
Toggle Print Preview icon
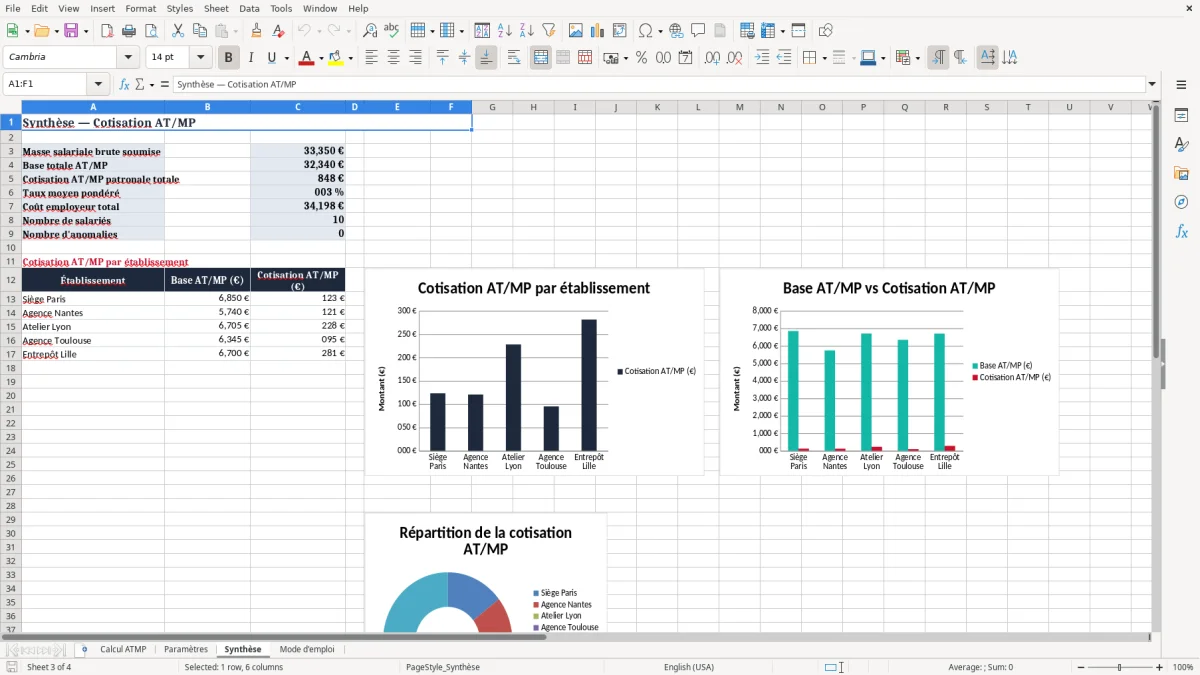[x=149, y=31]
